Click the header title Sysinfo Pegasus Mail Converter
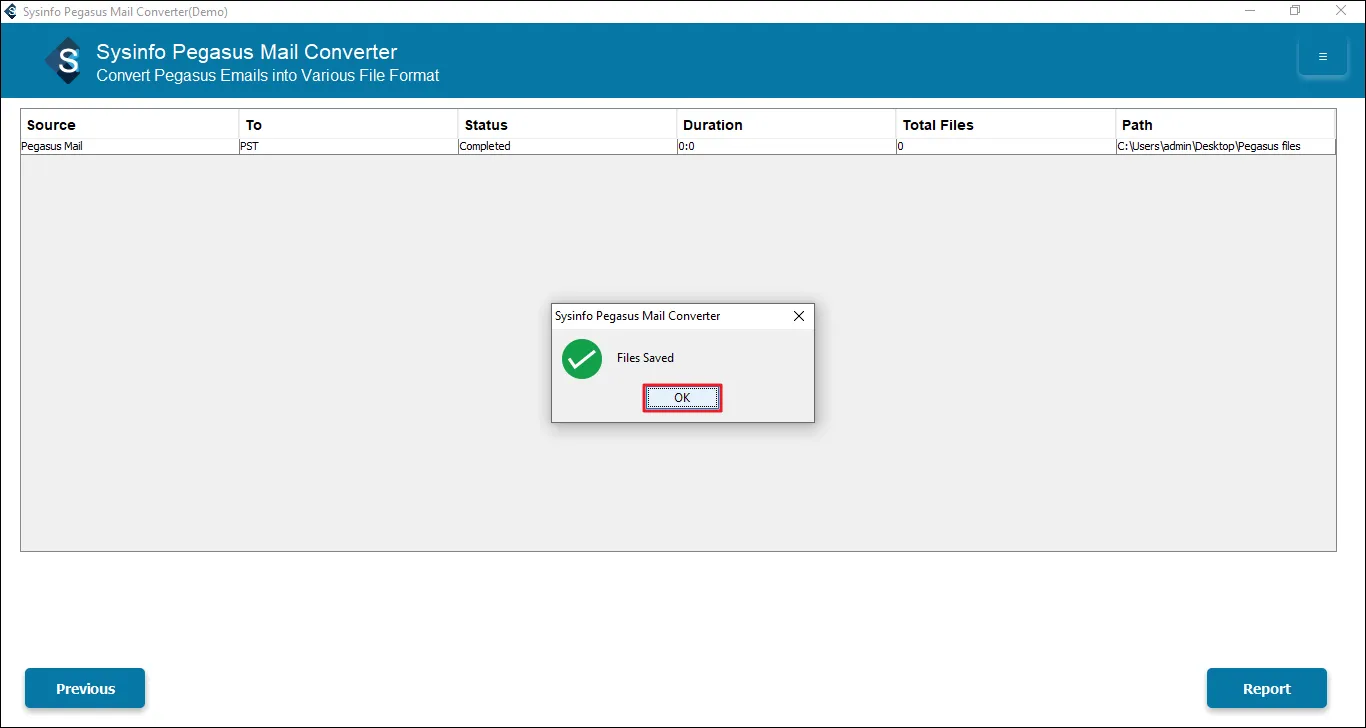This screenshot has height=728, width=1366. pos(247,52)
